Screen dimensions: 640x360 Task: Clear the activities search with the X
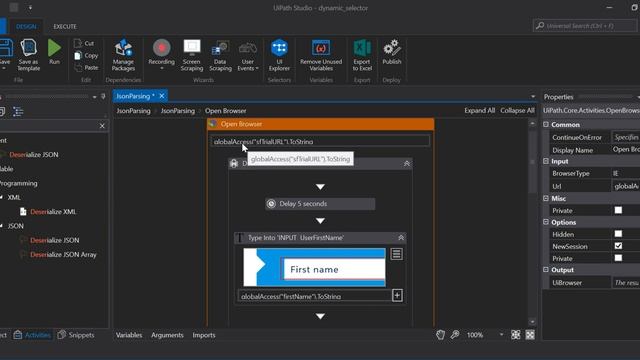(102, 126)
